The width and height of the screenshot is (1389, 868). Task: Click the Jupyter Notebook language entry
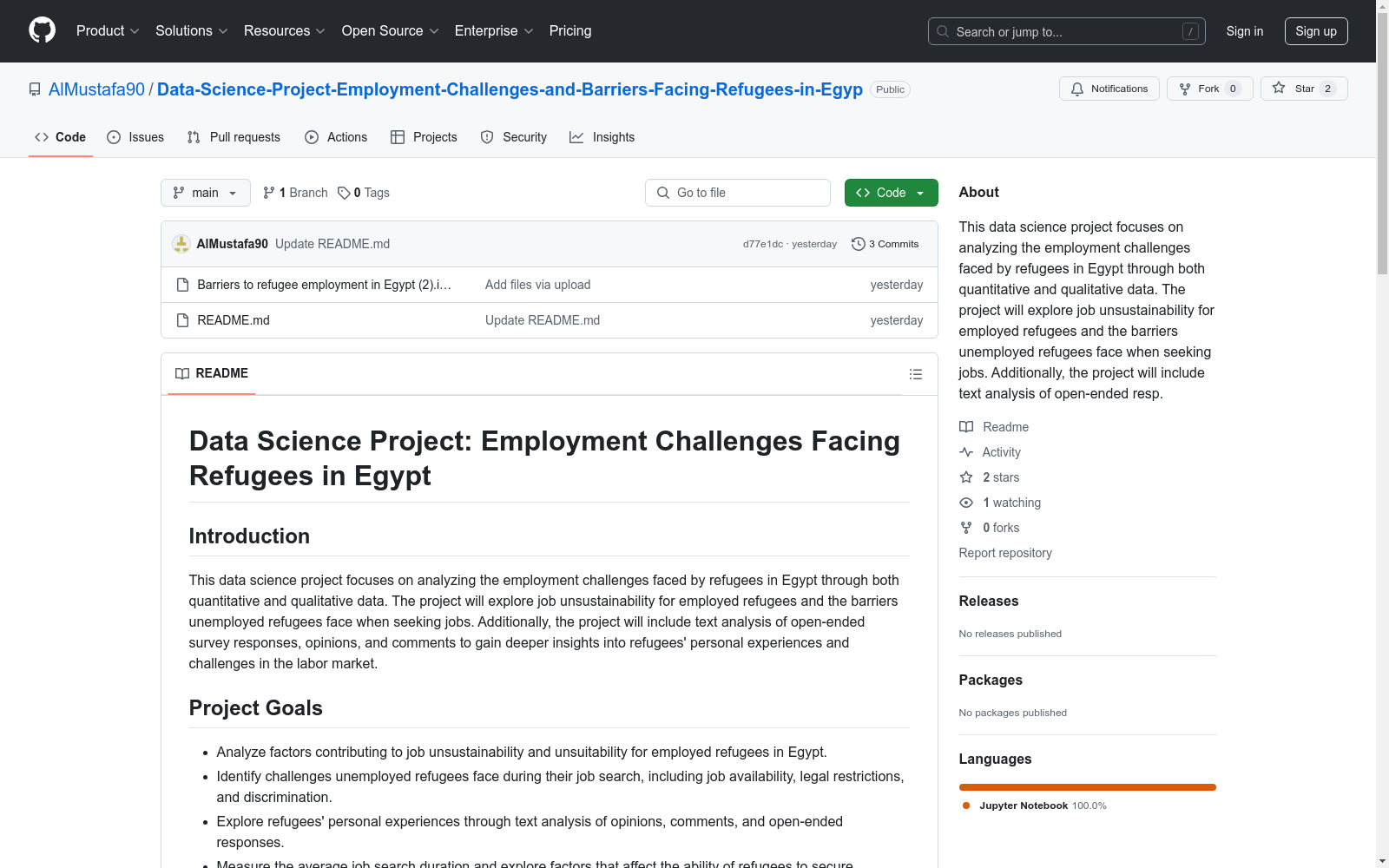pos(1034,806)
